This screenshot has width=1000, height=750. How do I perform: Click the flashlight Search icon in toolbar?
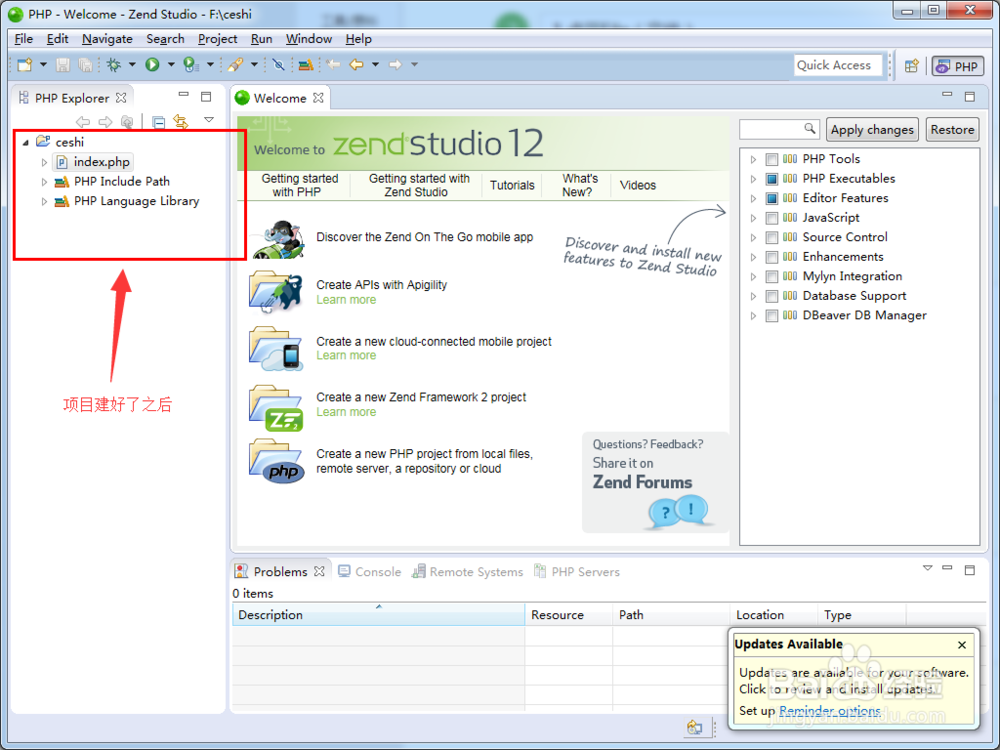coord(235,64)
